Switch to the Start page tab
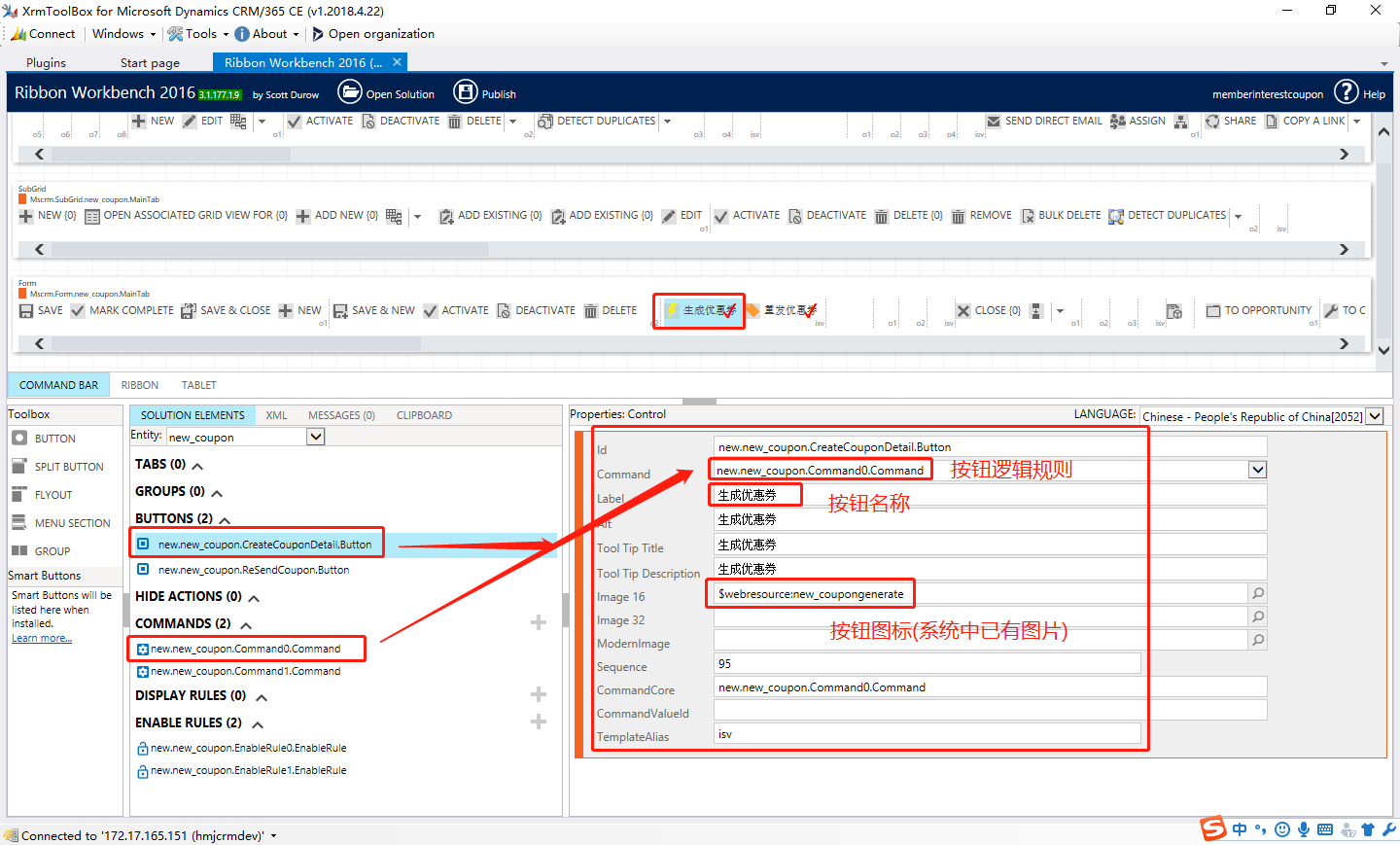The image size is (1400, 845). pyautogui.click(x=150, y=62)
